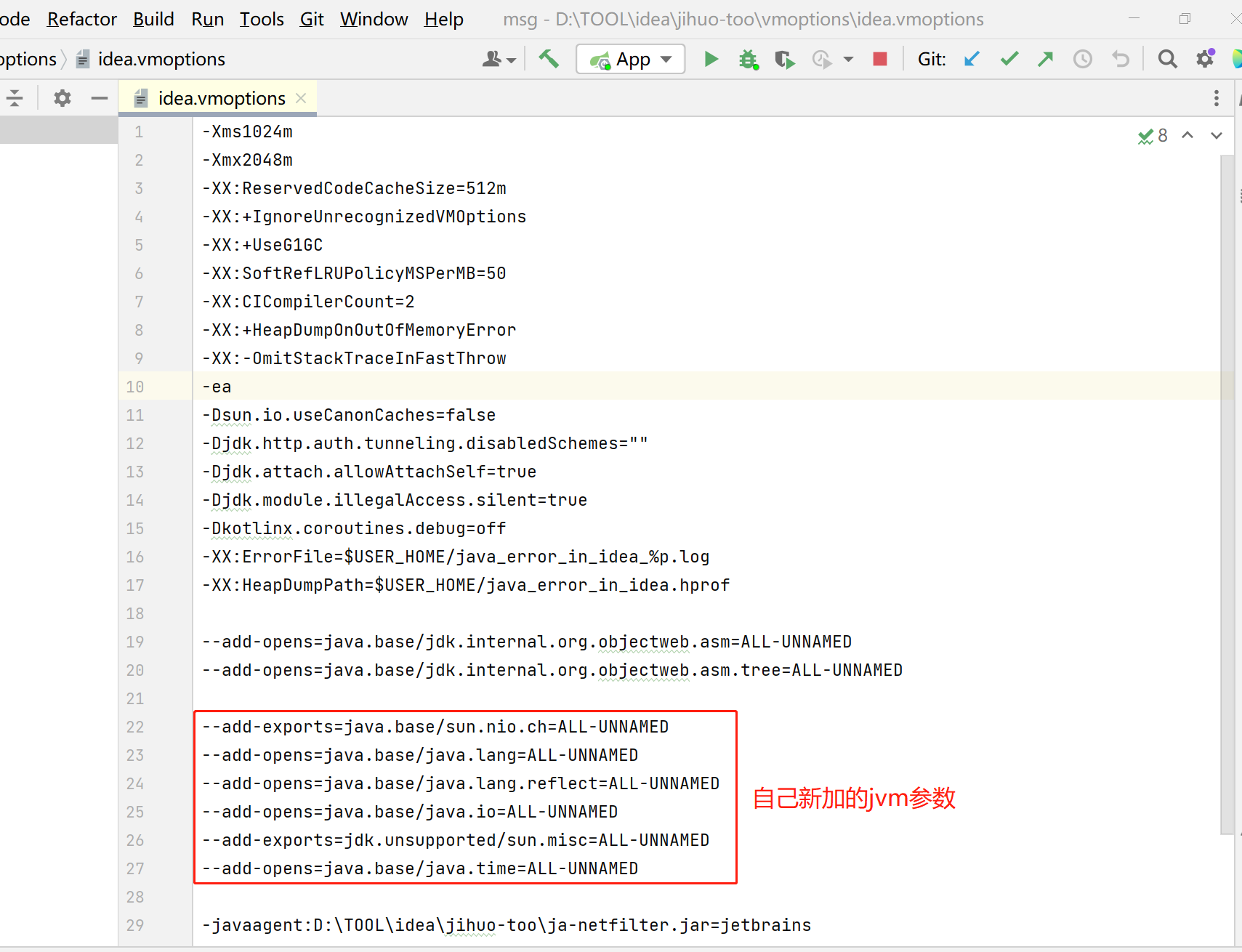Push commits to remote

[1046, 59]
